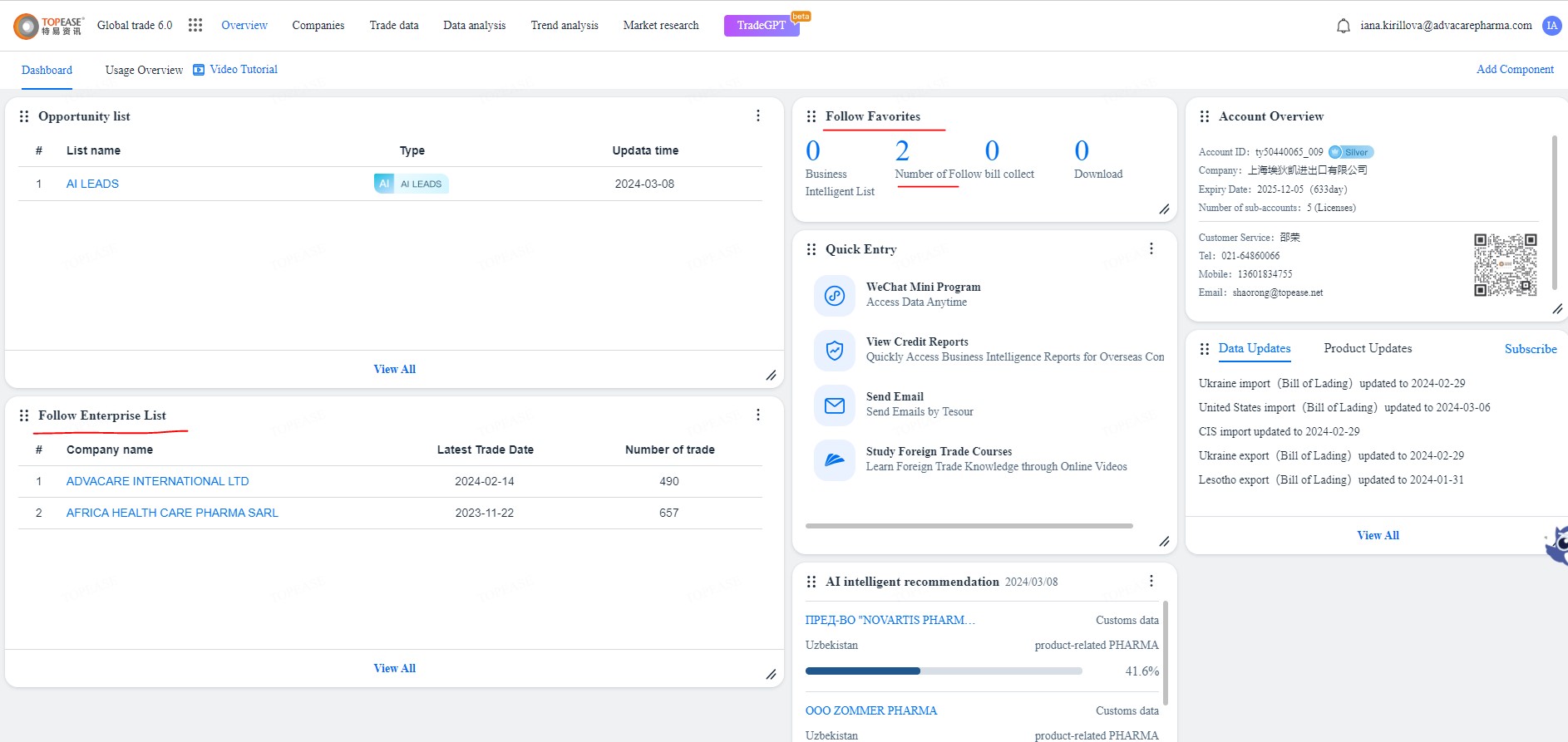This screenshot has width=1568, height=742.
Task: Open AI intelligent recommendation three-dot menu
Action: pyautogui.click(x=1151, y=581)
